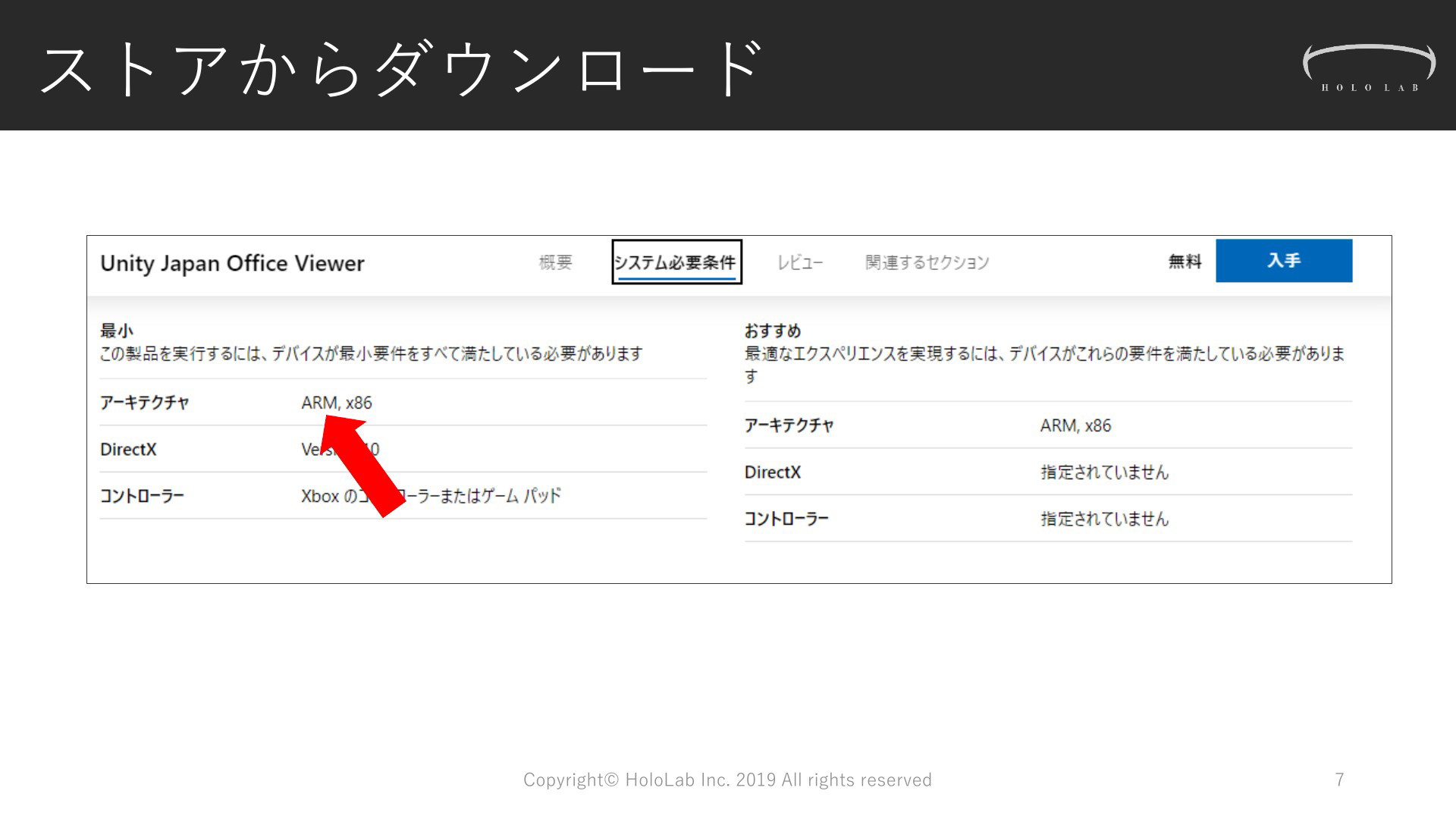
Task: Click the 無料 price label
Action: tap(1185, 262)
